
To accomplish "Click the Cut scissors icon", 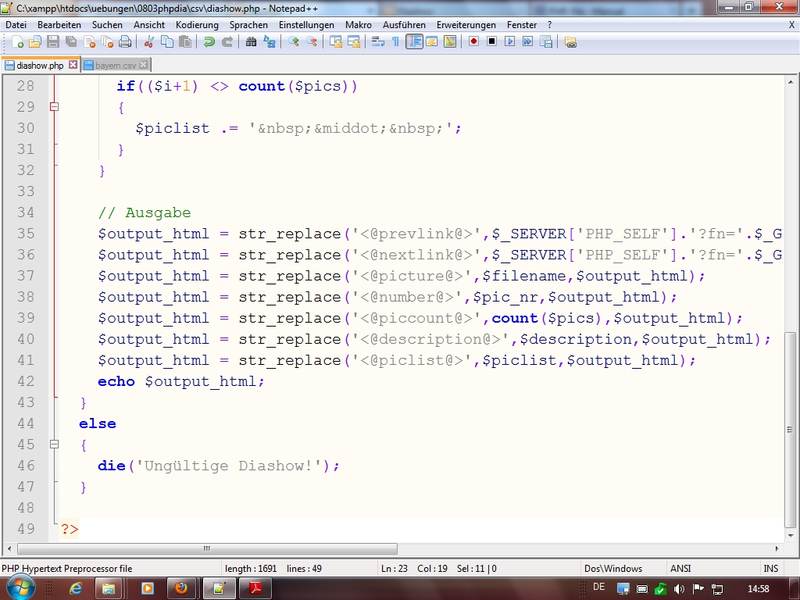I will click(149, 42).
